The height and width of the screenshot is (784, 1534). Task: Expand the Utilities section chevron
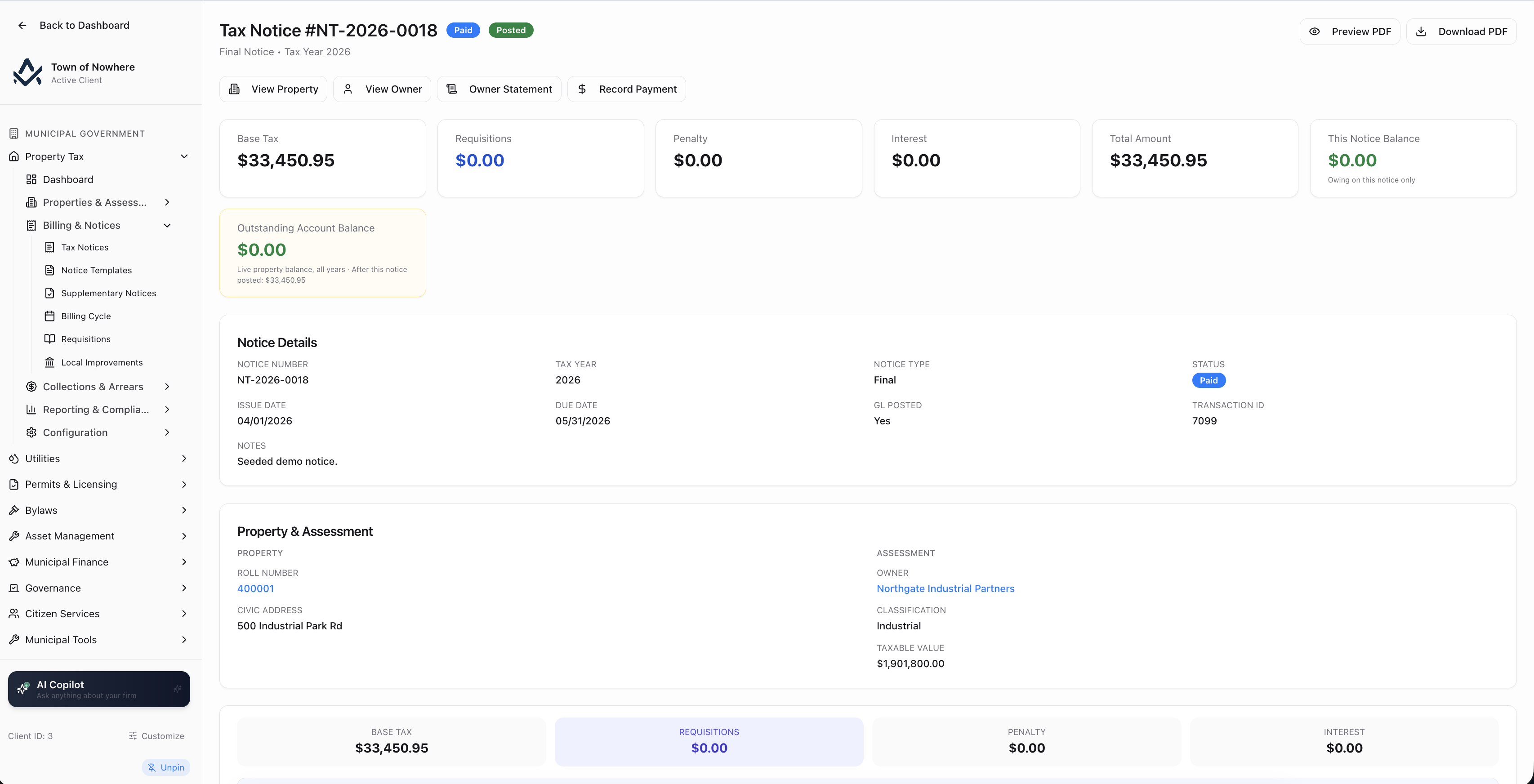(x=184, y=459)
